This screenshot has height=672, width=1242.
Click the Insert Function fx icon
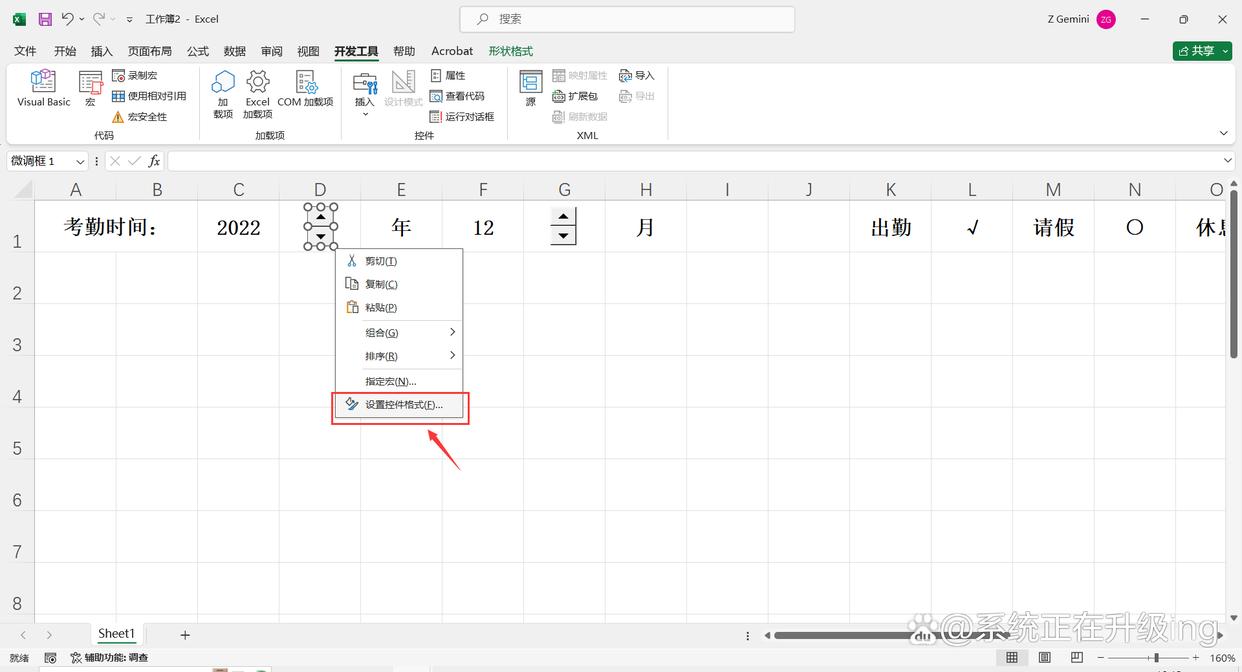pyautogui.click(x=154, y=161)
